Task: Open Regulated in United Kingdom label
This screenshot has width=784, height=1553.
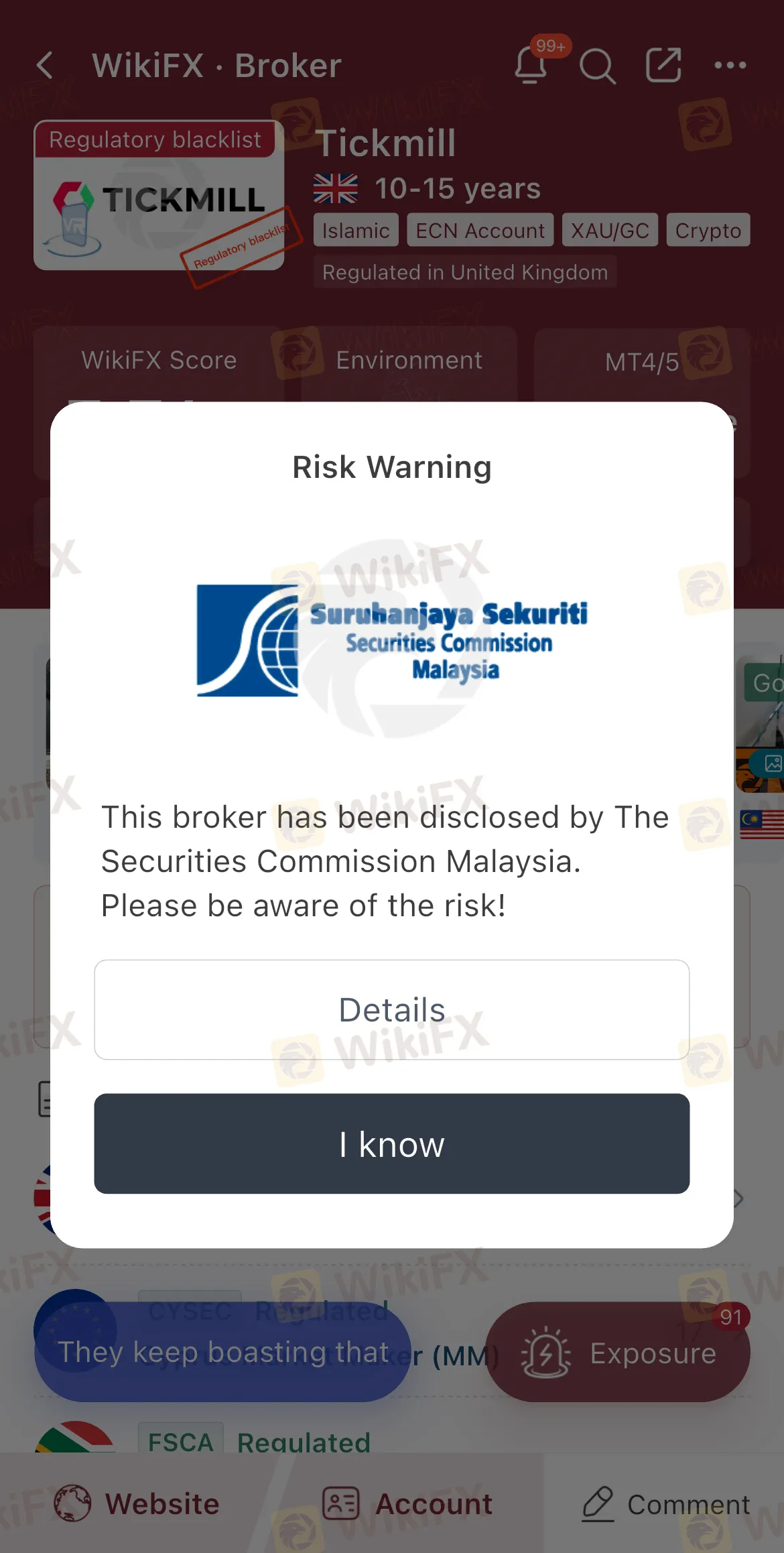Action: (x=465, y=272)
